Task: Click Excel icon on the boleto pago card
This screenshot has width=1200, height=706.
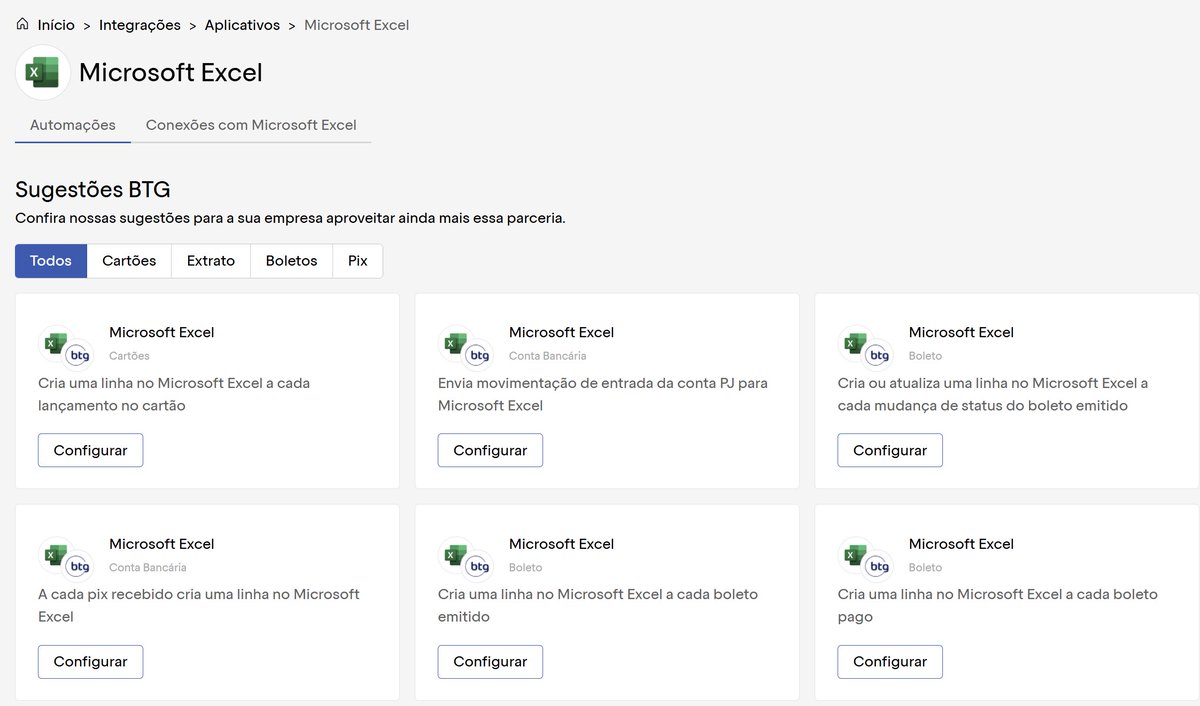Action: pos(857,556)
